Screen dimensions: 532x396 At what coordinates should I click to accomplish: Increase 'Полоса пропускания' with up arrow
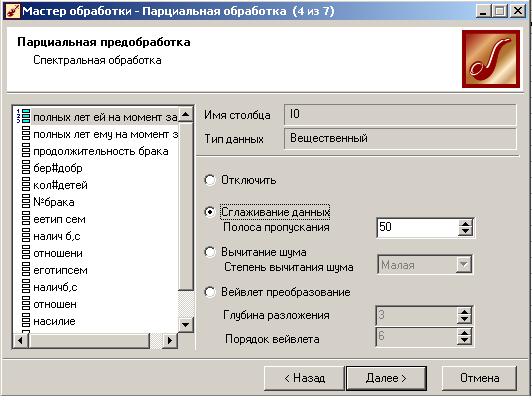(x=465, y=224)
